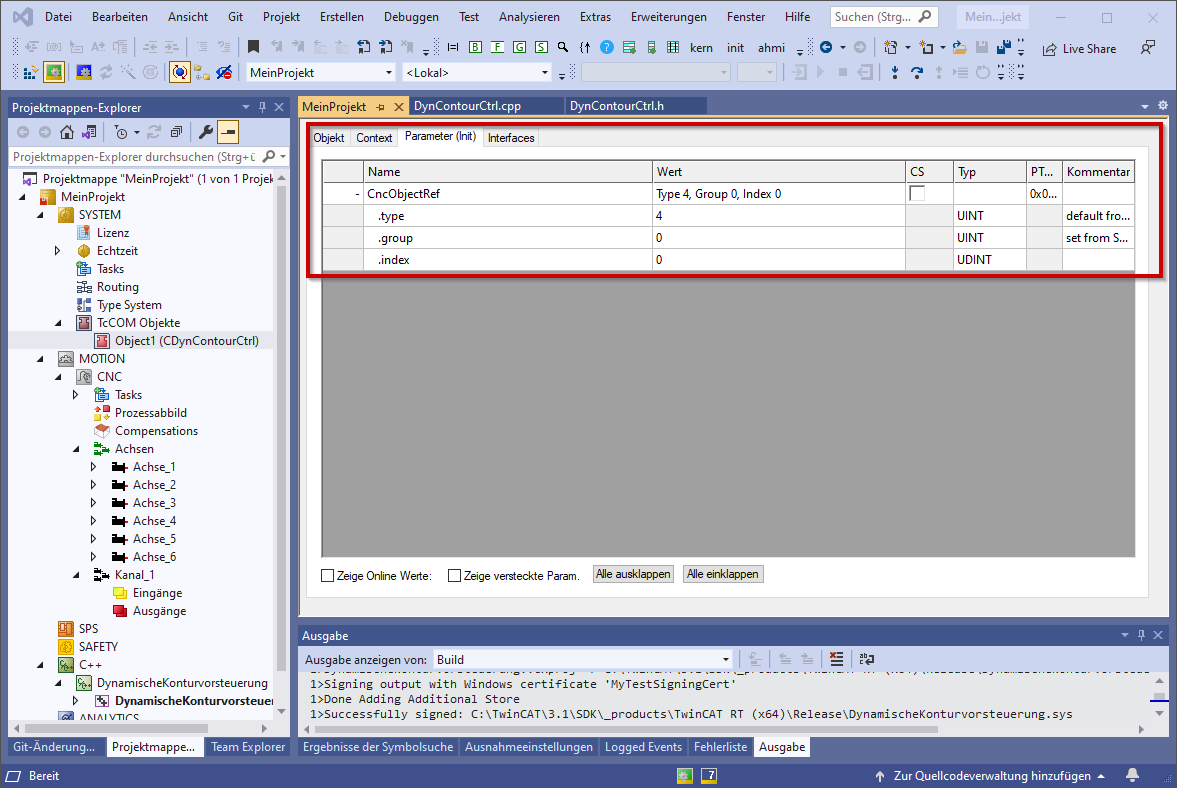Viewport: 1177px width, 788px height.
Task: Click the ahmi toolbar button
Action: click(x=771, y=47)
